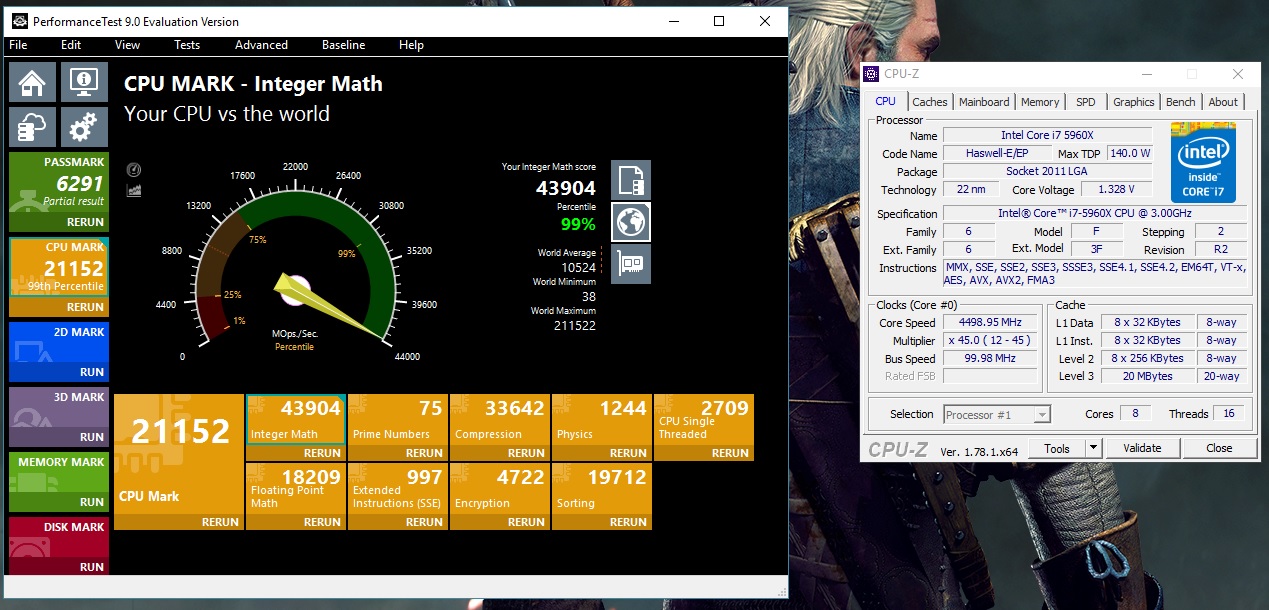Open the PerformanceTest settings gears icon
This screenshot has width=1269, height=610.
click(84, 127)
